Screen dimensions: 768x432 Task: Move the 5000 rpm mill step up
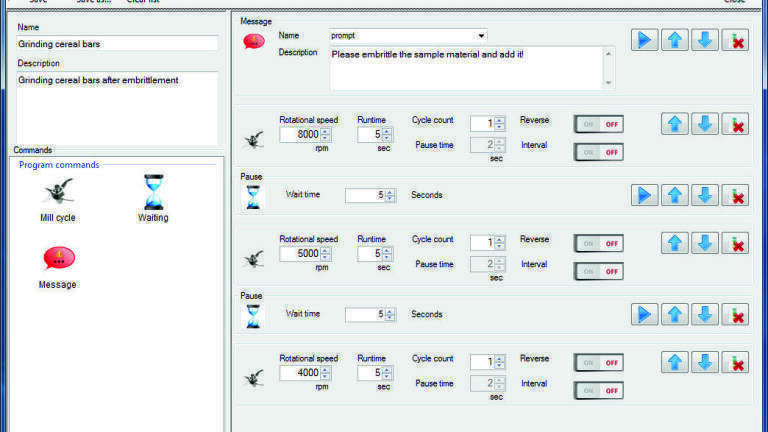point(674,243)
